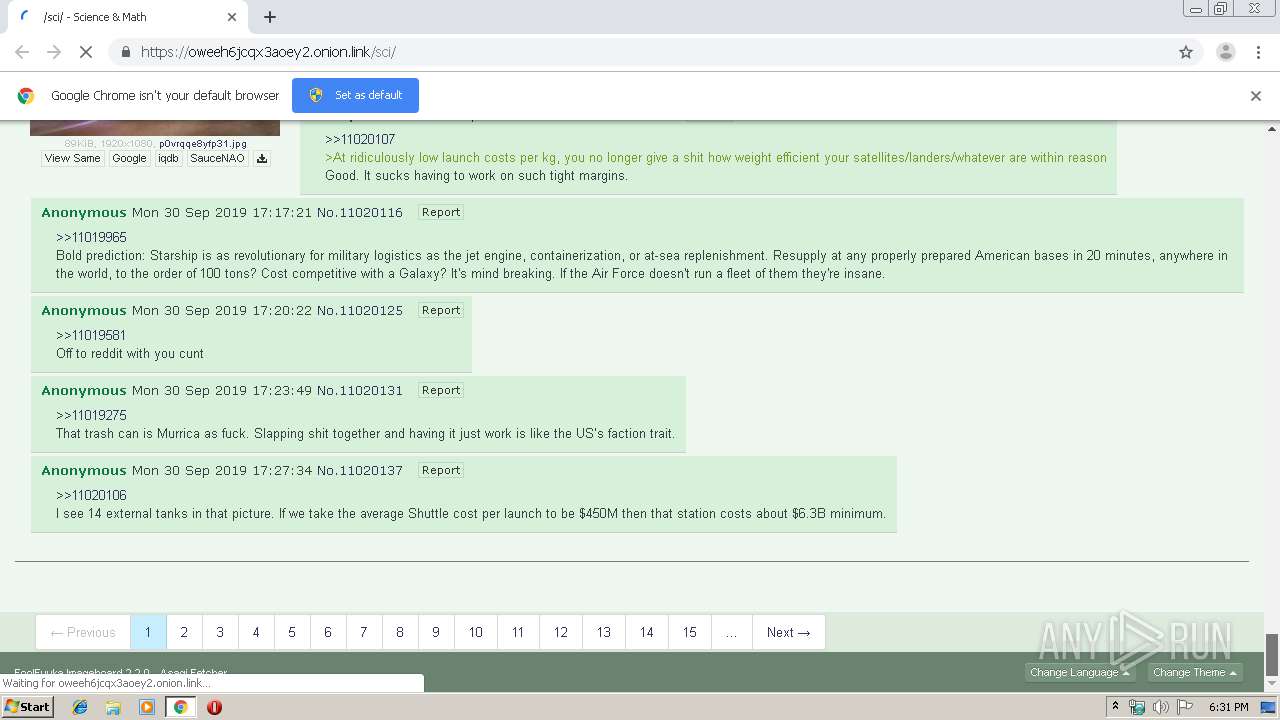Go to pagination page 14
This screenshot has height=720, width=1280.
(647, 632)
